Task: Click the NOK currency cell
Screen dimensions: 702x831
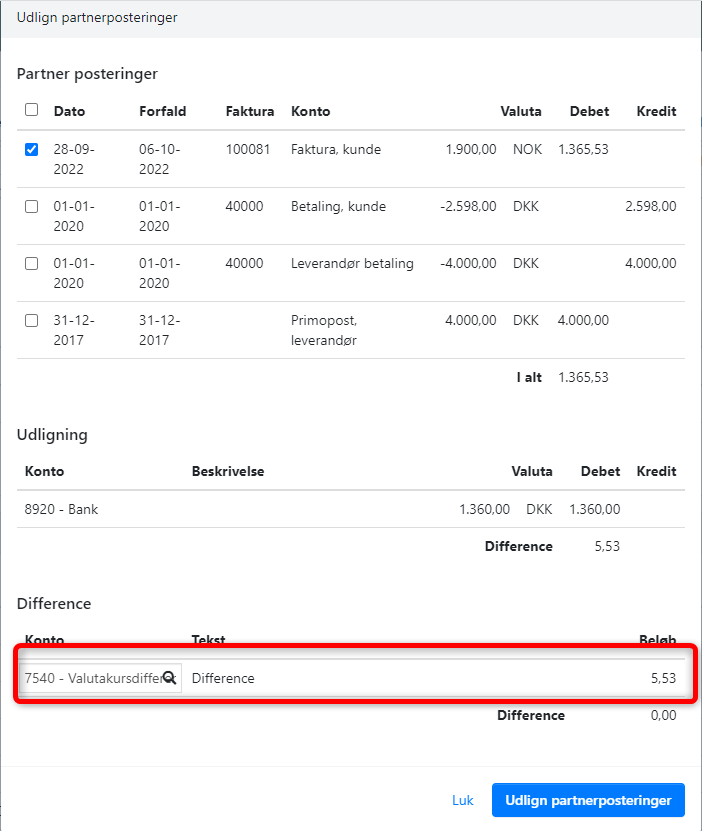Action: click(526, 150)
